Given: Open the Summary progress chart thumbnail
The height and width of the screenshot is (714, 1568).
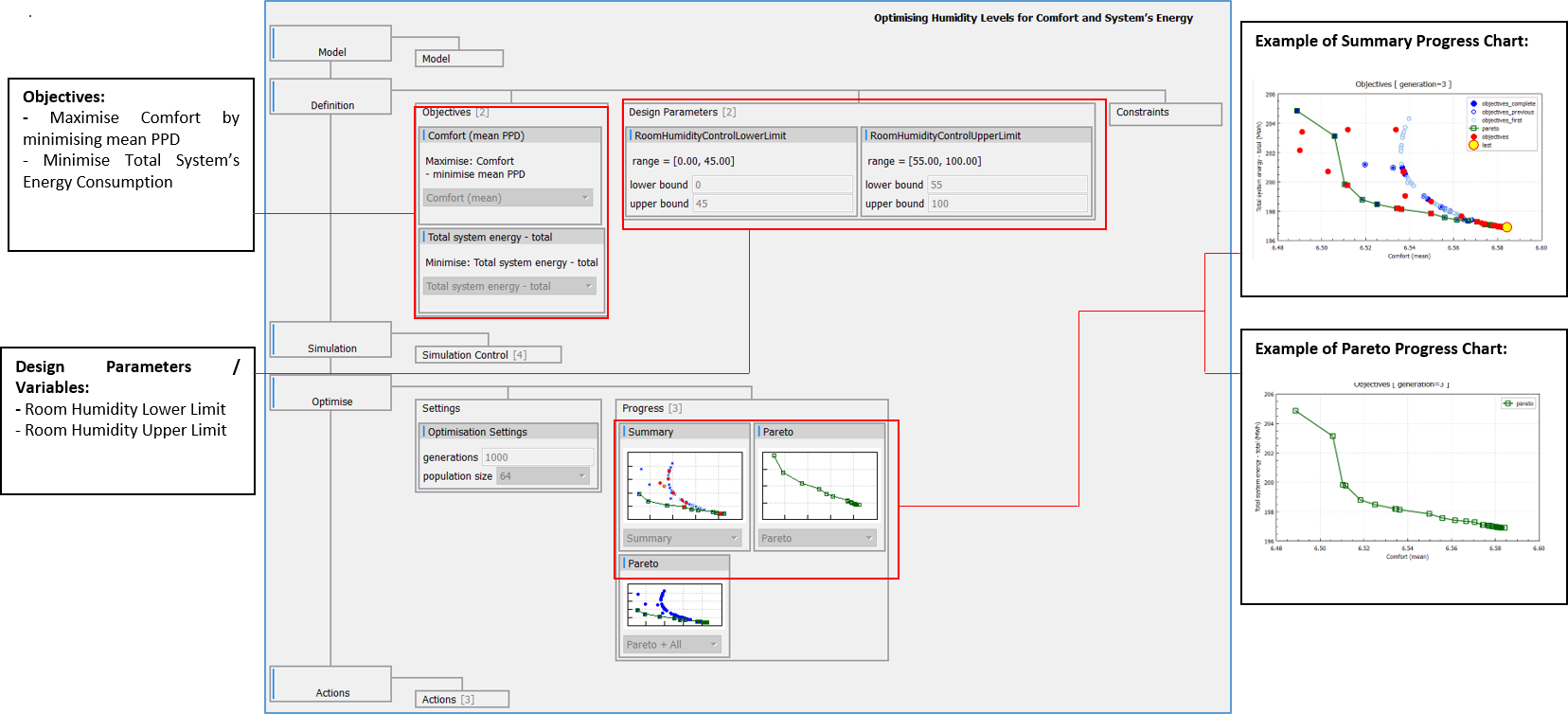Looking at the screenshot, I should (x=684, y=486).
